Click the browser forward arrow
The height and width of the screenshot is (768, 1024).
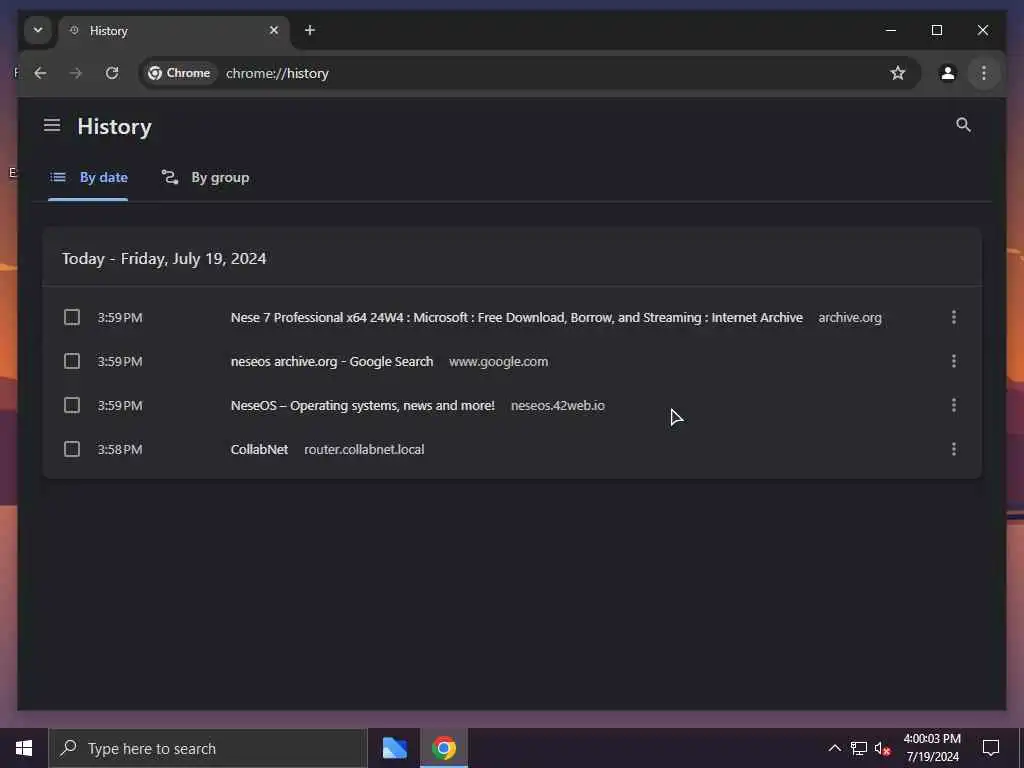pyautogui.click(x=76, y=73)
